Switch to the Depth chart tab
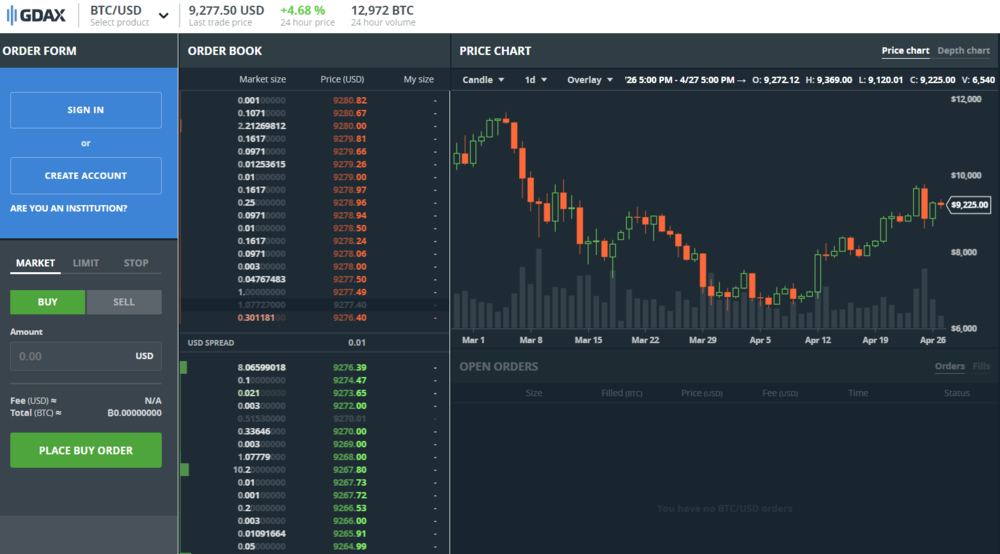 [963, 50]
